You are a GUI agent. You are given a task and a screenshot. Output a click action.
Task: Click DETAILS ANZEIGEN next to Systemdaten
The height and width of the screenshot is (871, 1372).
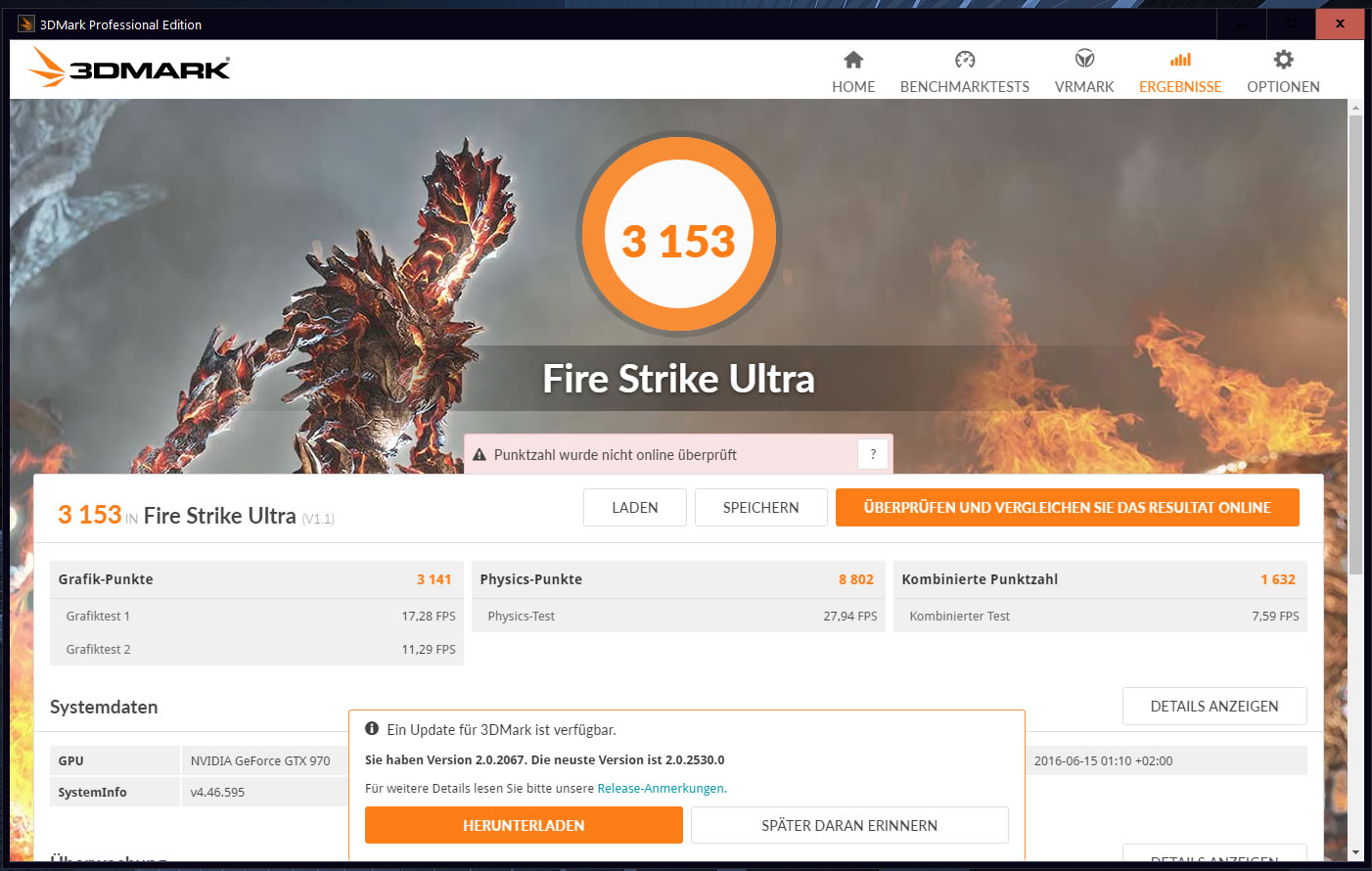coord(1214,706)
